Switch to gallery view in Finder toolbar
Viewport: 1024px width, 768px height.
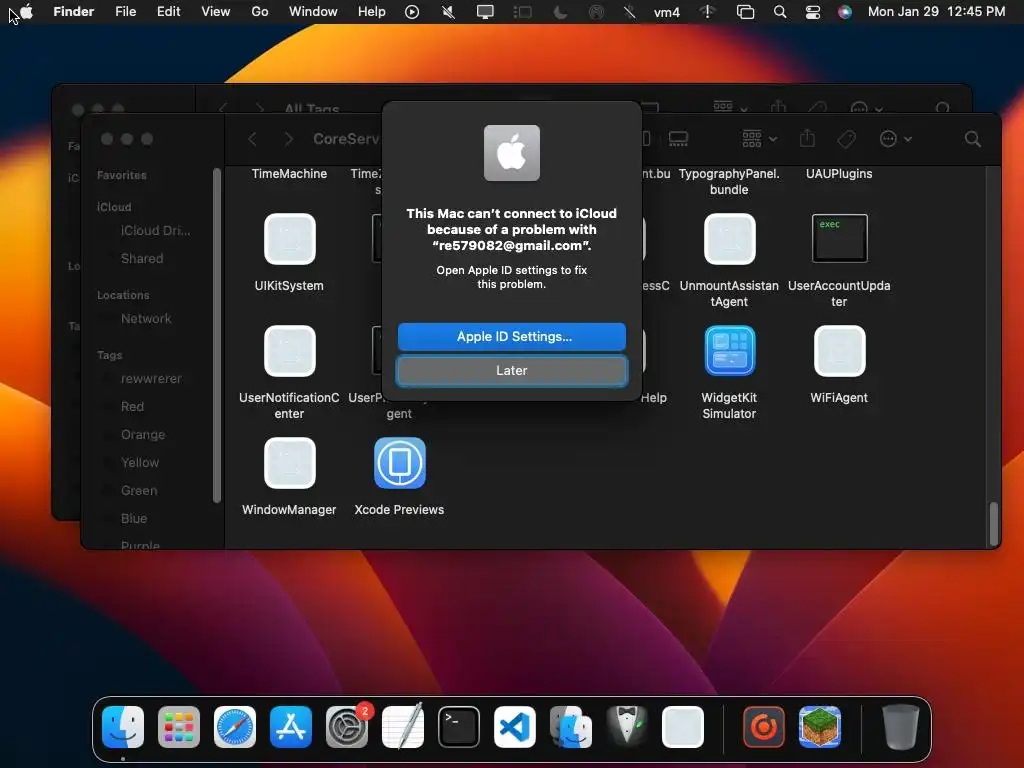pos(679,138)
